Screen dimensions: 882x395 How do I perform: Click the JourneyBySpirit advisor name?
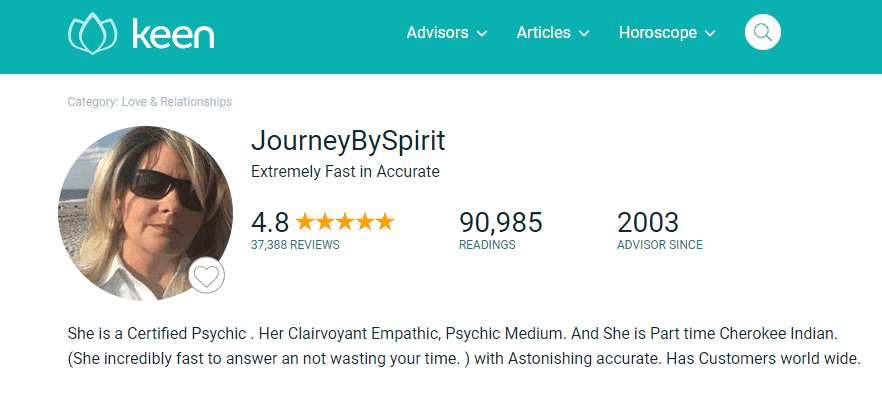coord(348,141)
